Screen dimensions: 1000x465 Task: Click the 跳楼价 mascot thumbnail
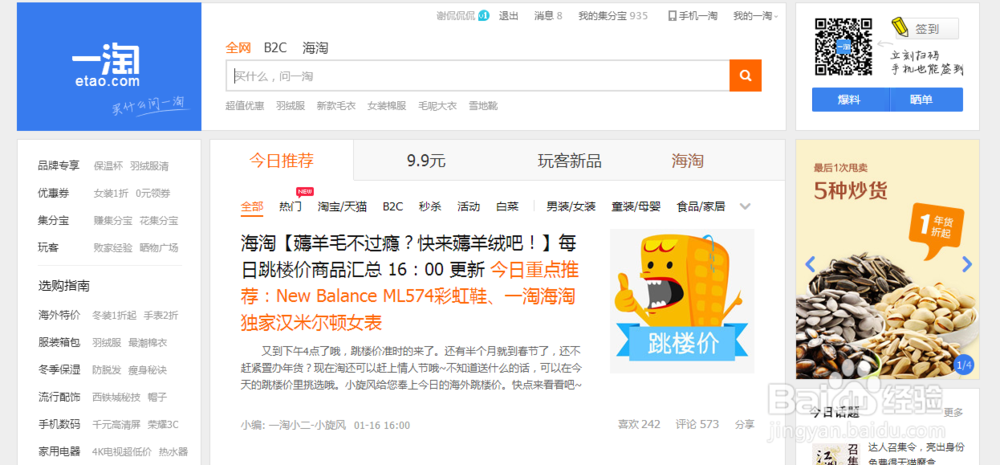(x=682, y=301)
